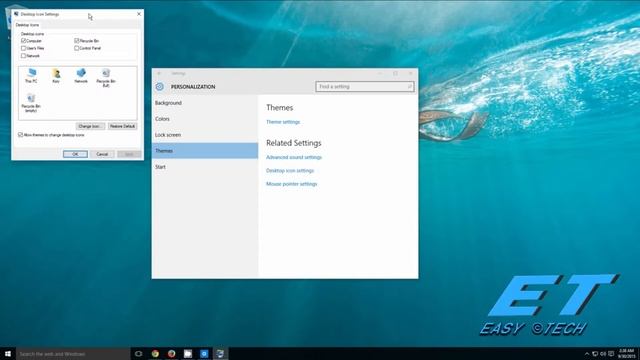
Task: Switch to the Settings app taskbar icon
Action: point(204,353)
